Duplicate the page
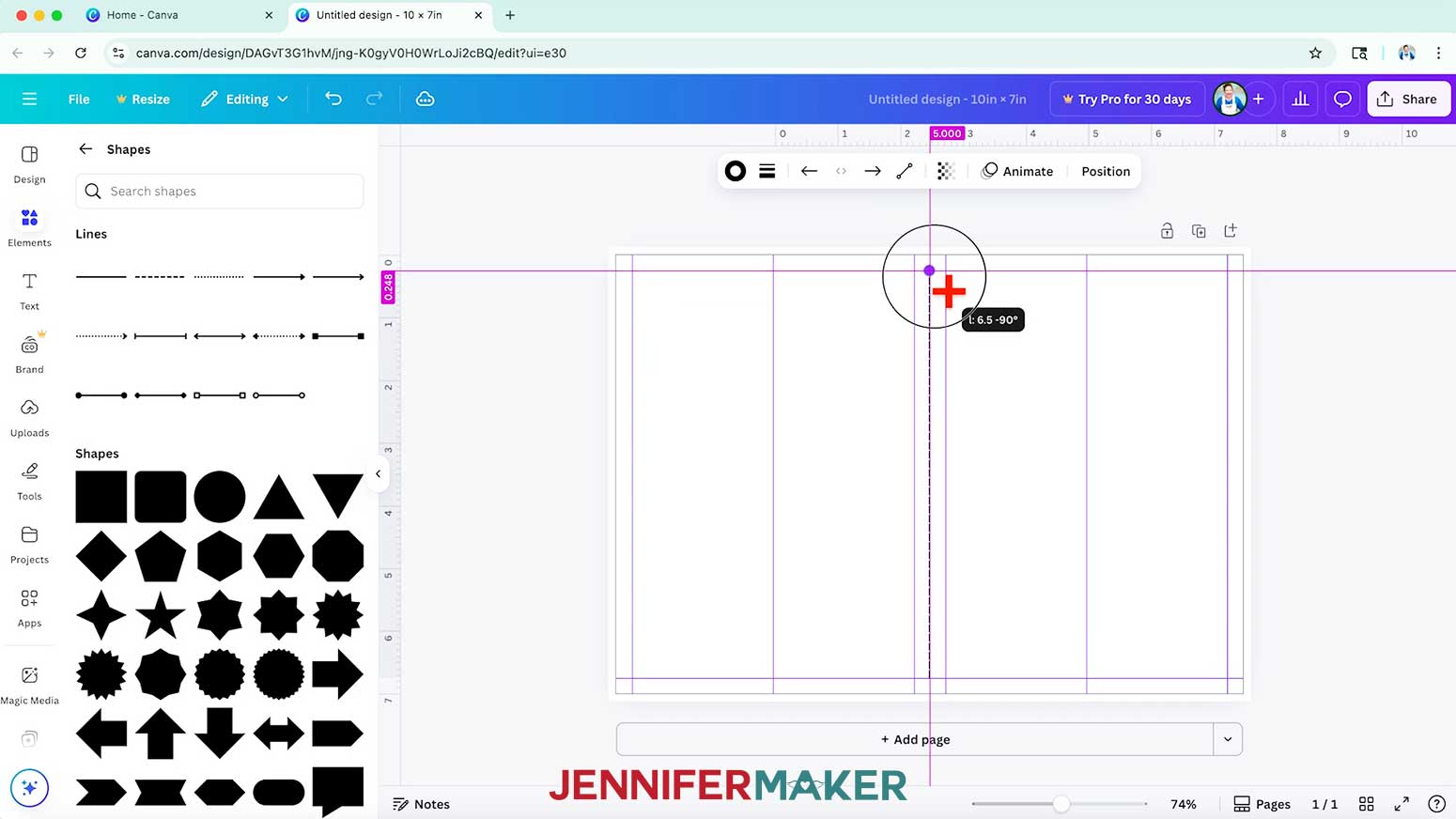This screenshot has width=1456, height=819. (x=1199, y=231)
